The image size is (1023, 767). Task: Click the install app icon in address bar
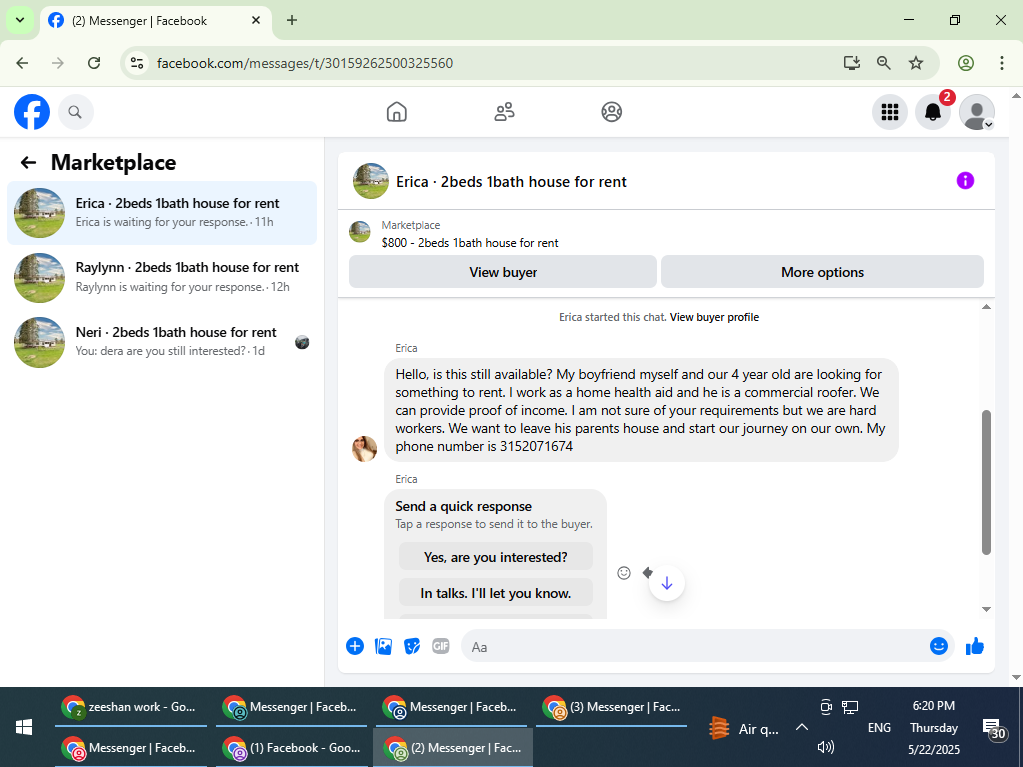coord(851,63)
